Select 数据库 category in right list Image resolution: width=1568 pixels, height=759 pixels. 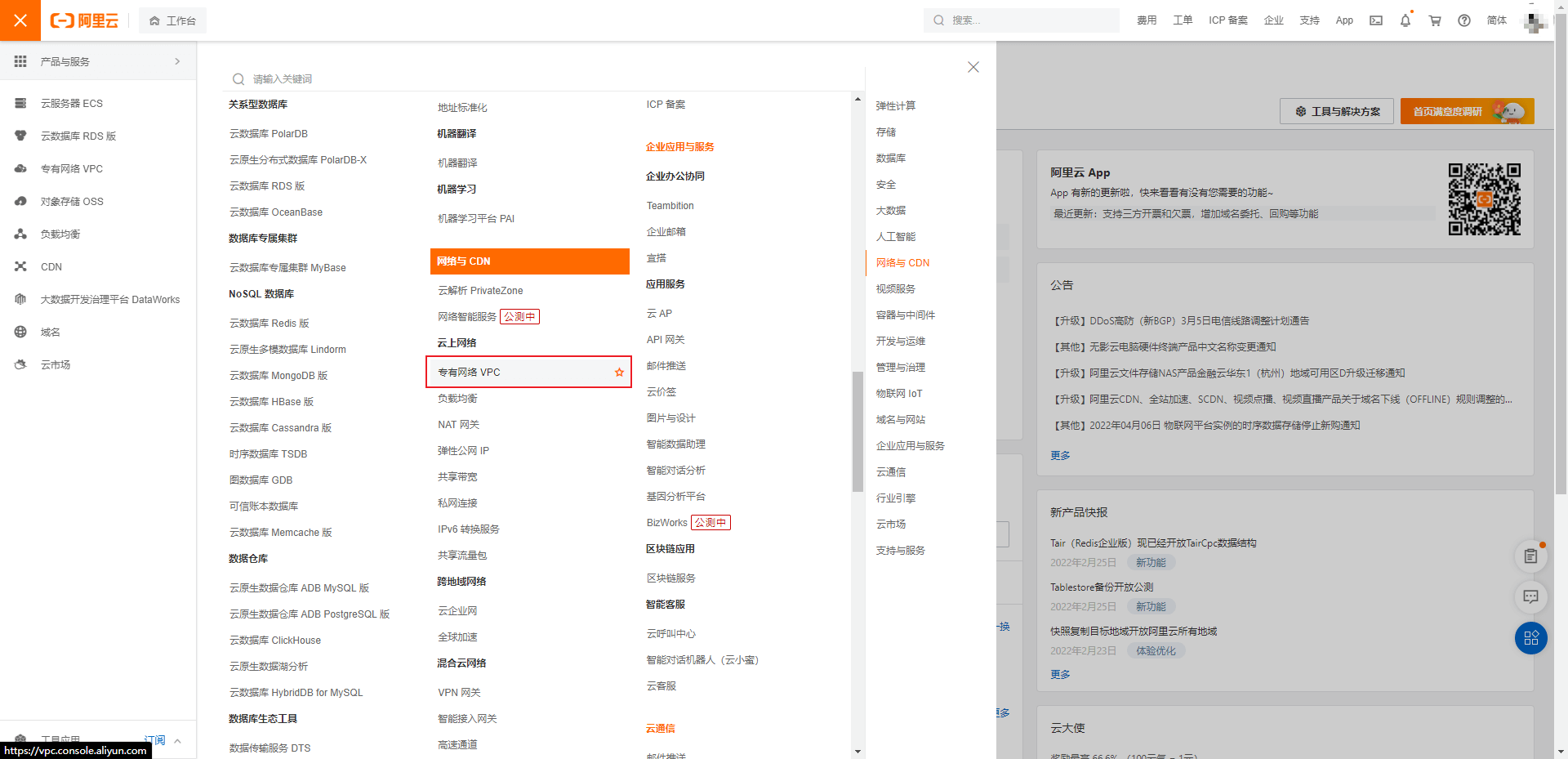click(x=891, y=158)
